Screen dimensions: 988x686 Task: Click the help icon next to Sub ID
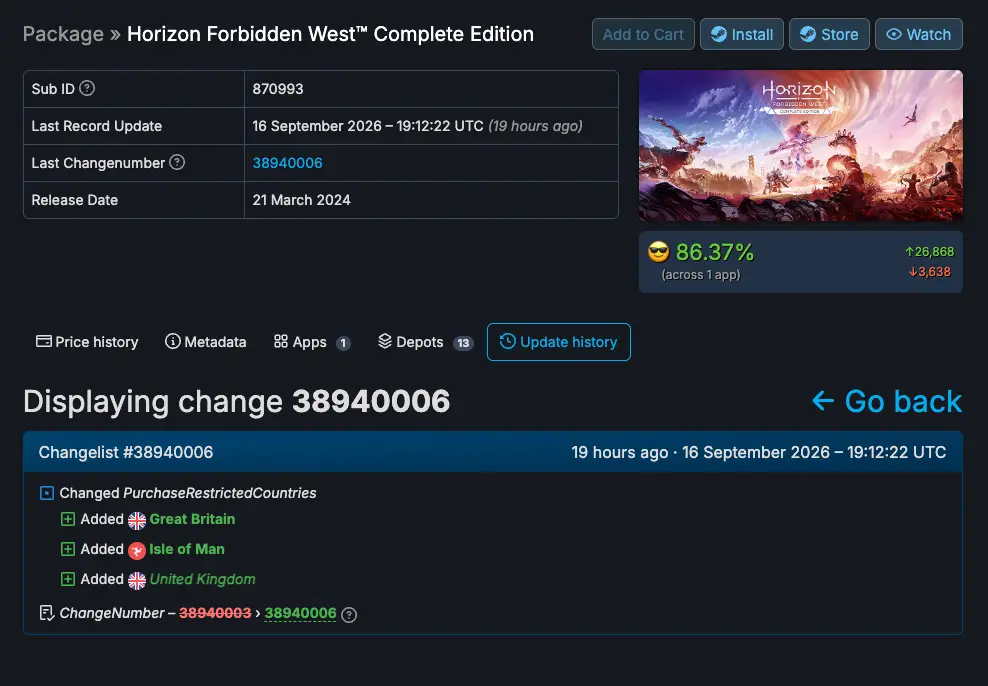pyautogui.click(x=87, y=88)
